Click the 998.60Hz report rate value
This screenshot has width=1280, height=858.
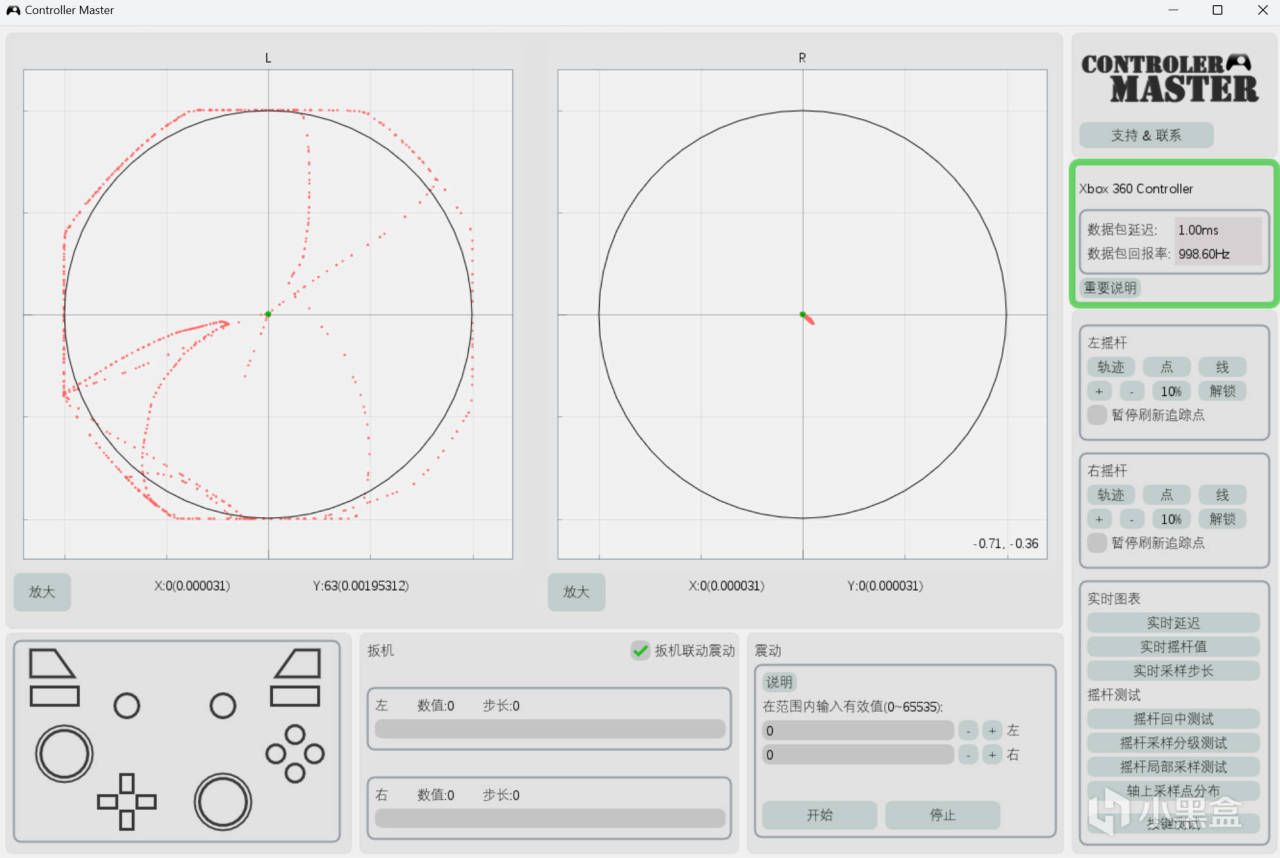(1204, 254)
